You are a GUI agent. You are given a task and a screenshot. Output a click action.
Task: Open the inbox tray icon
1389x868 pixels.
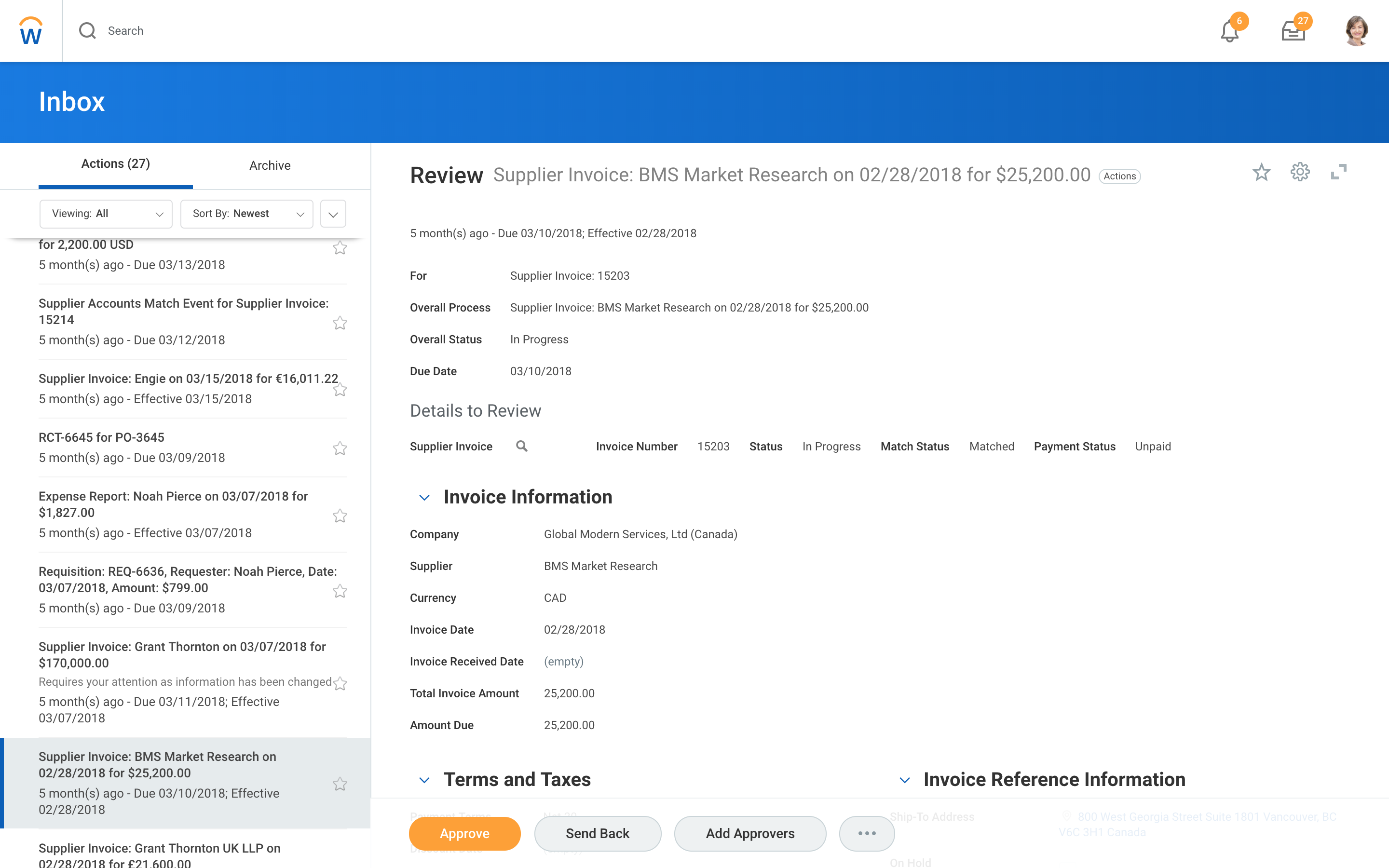pos(1293,31)
